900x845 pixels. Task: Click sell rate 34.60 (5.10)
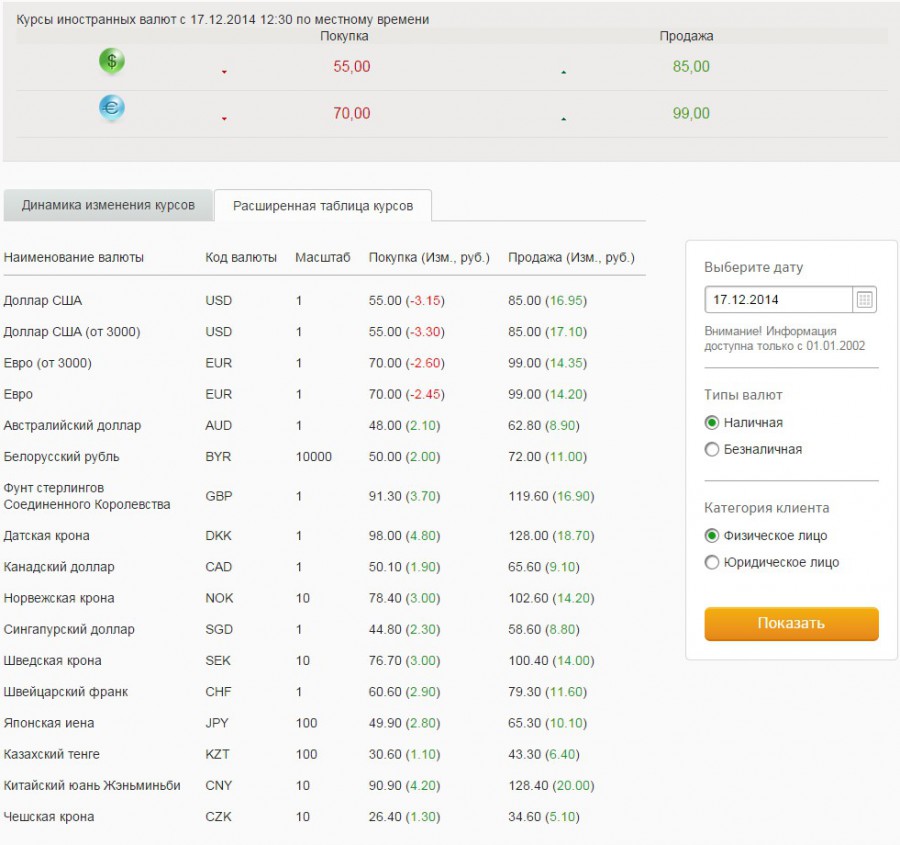(x=544, y=817)
